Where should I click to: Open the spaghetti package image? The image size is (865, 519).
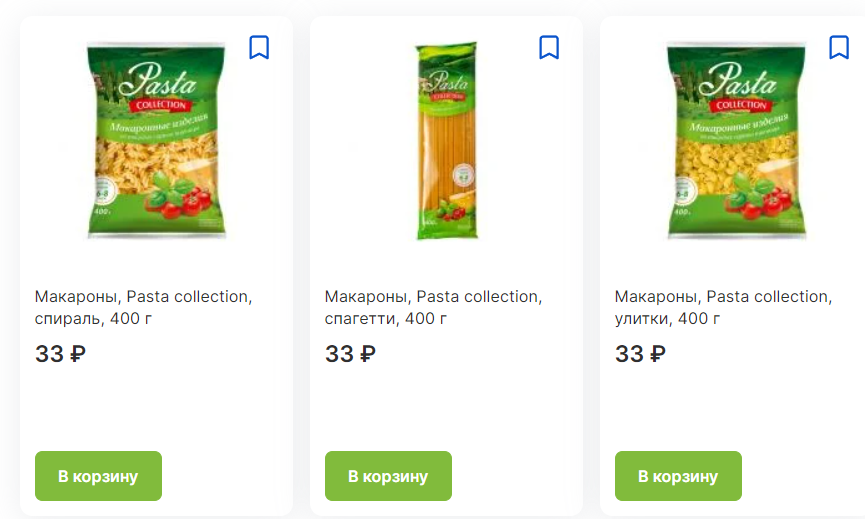[x=446, y=140]
